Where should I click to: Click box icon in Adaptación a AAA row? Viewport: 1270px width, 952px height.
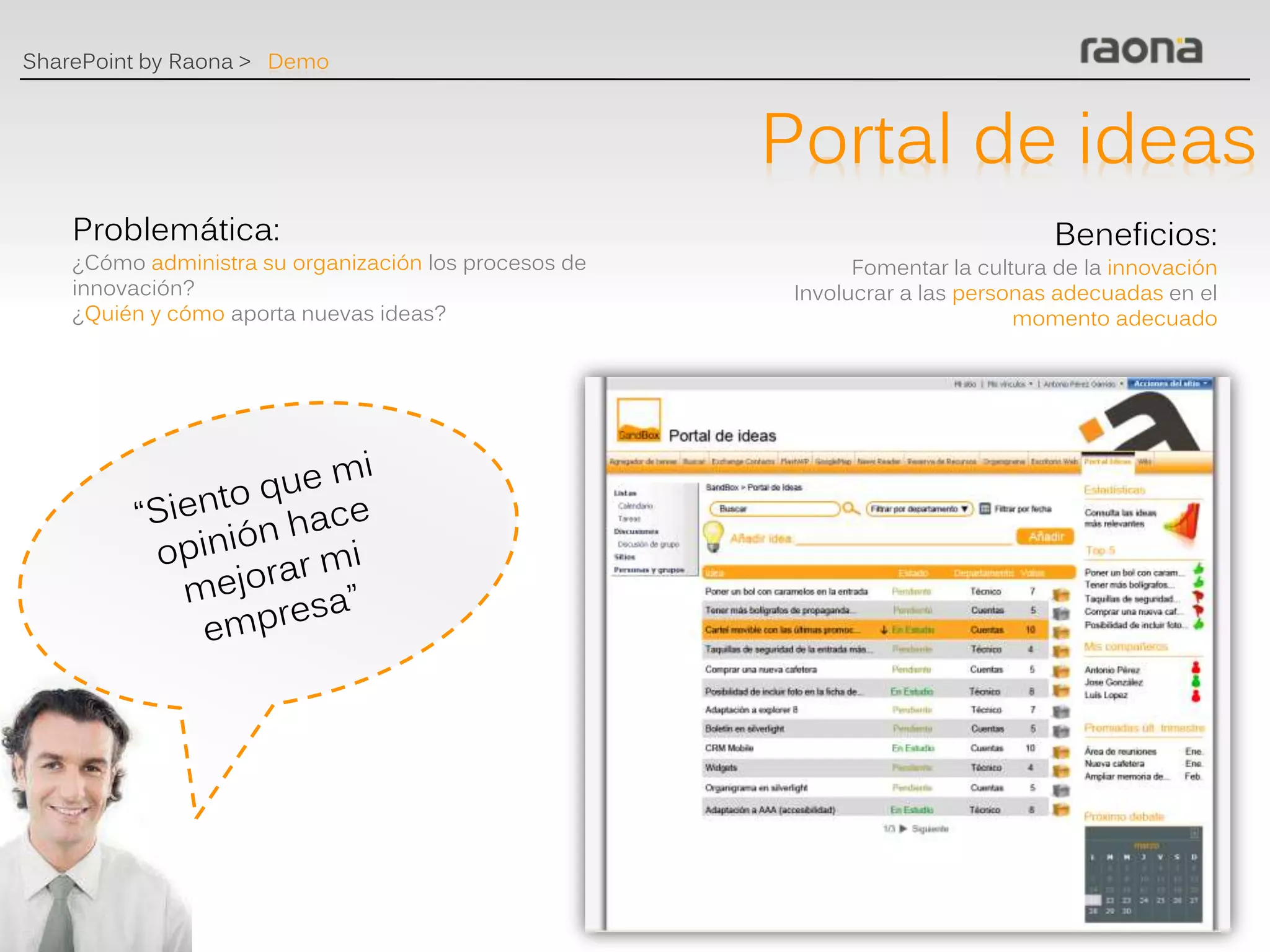pos(1061,809)
